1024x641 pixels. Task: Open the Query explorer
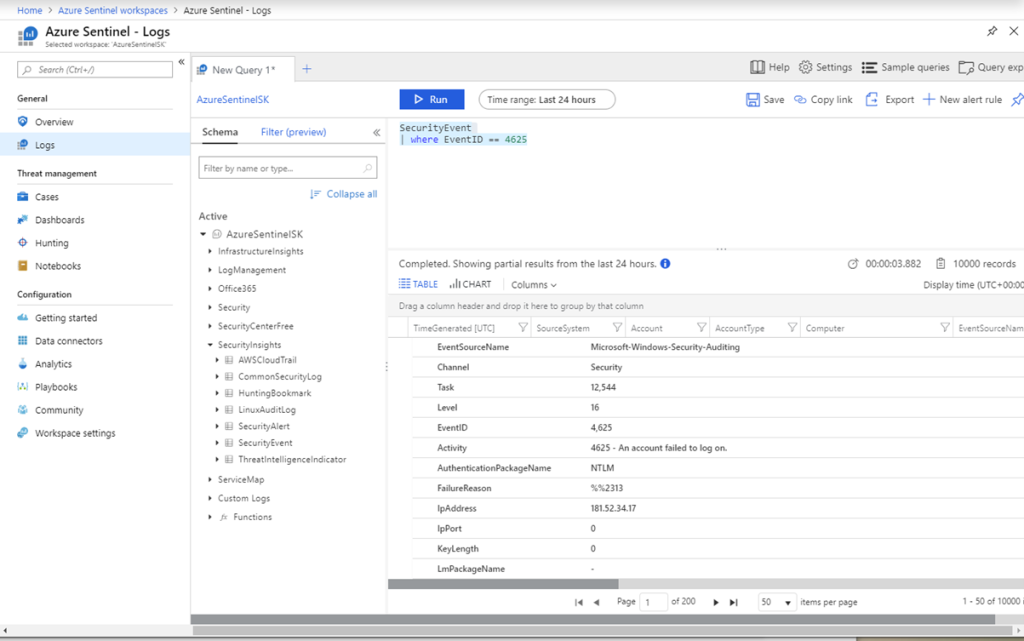tap(991, 67)
